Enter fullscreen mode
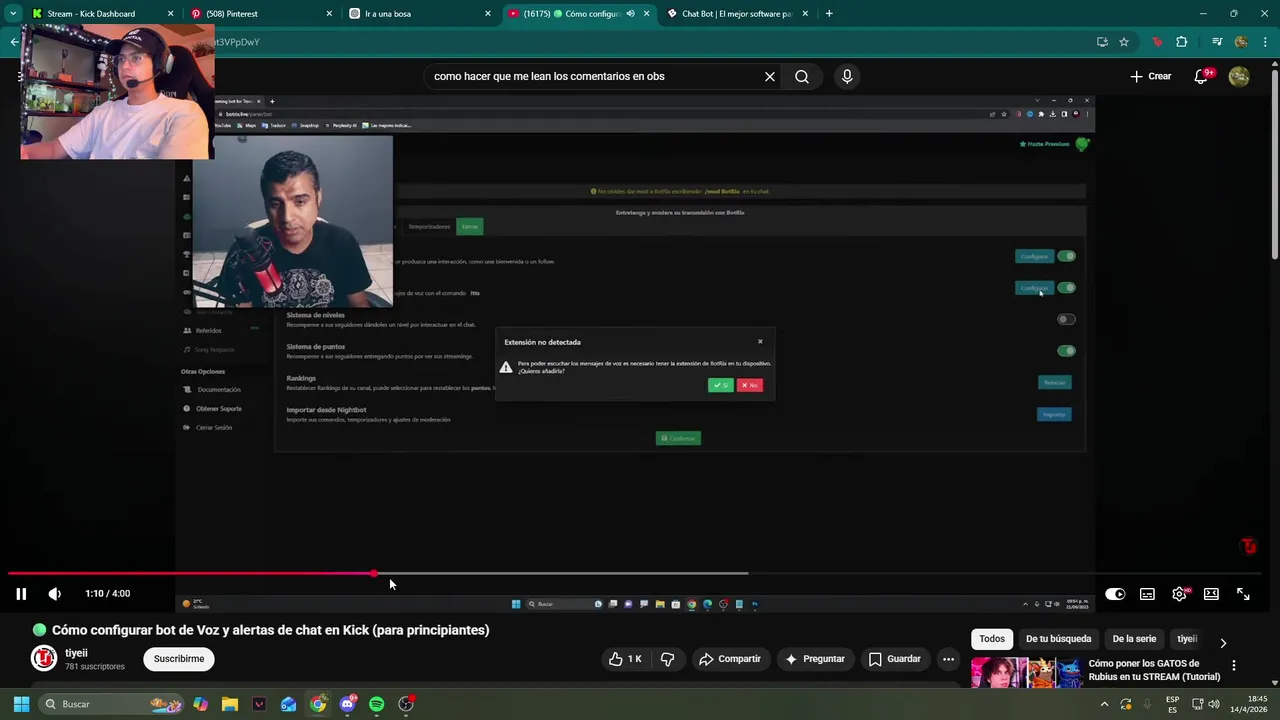1280x720 pixels. click(x=1243, y=594)
